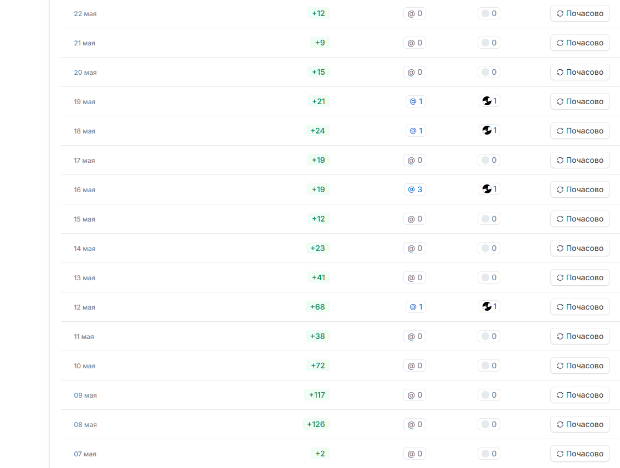Viewport: 620px width, 468px height.
Task: Click the mentions badge for 08 мая
Action: pos(414,424)
